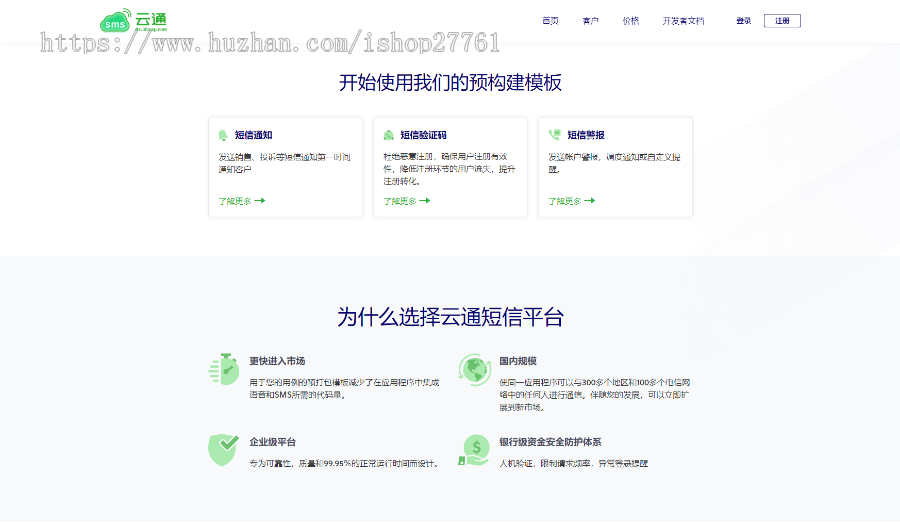Go to 首页 in the navigation bar
The width and height of the screenshot is (900, 523).
pyautogui.click(x=550, y=21)
